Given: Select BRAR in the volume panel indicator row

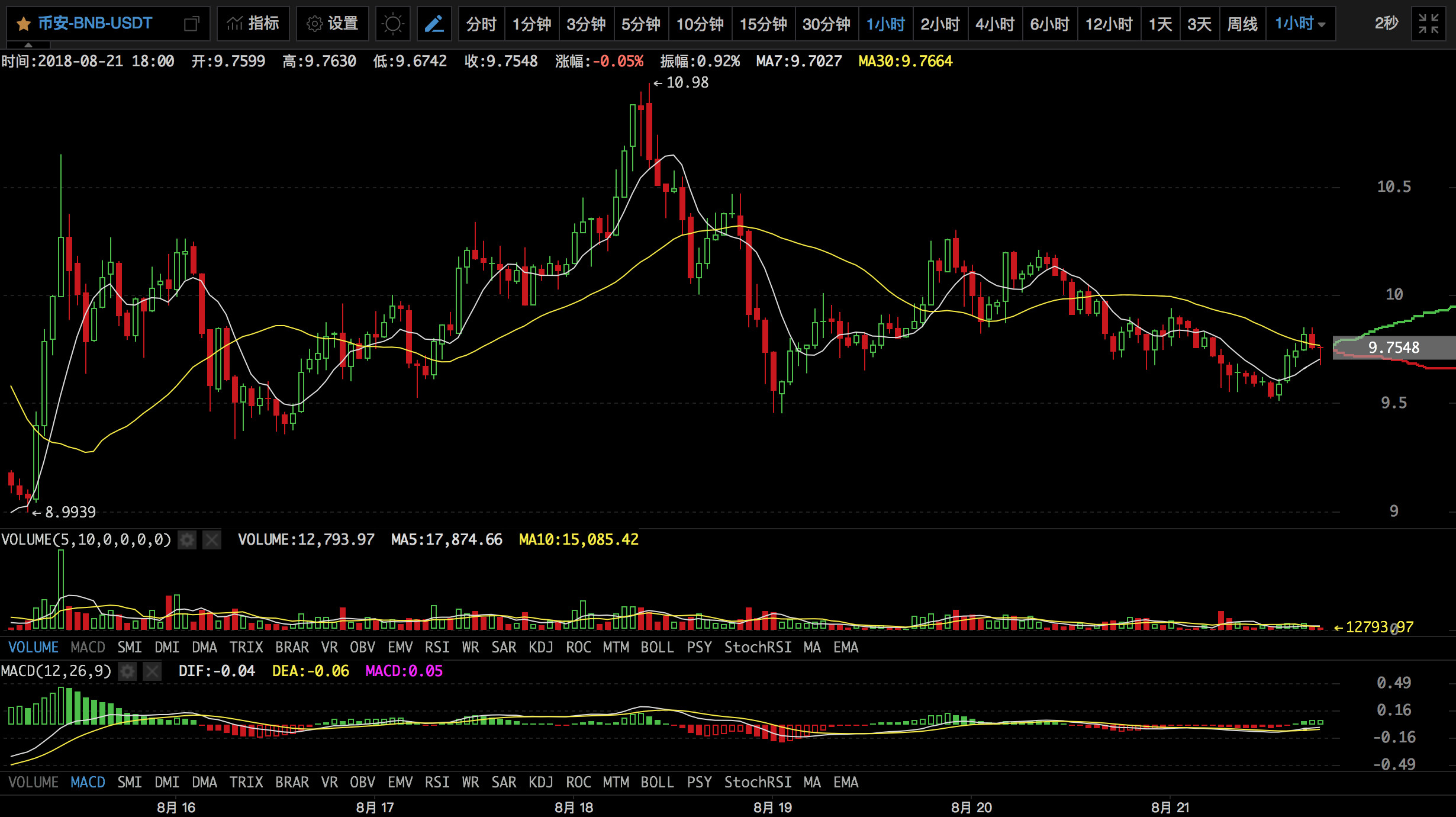Looking at the screenshot, I should (x=292, y=647).
